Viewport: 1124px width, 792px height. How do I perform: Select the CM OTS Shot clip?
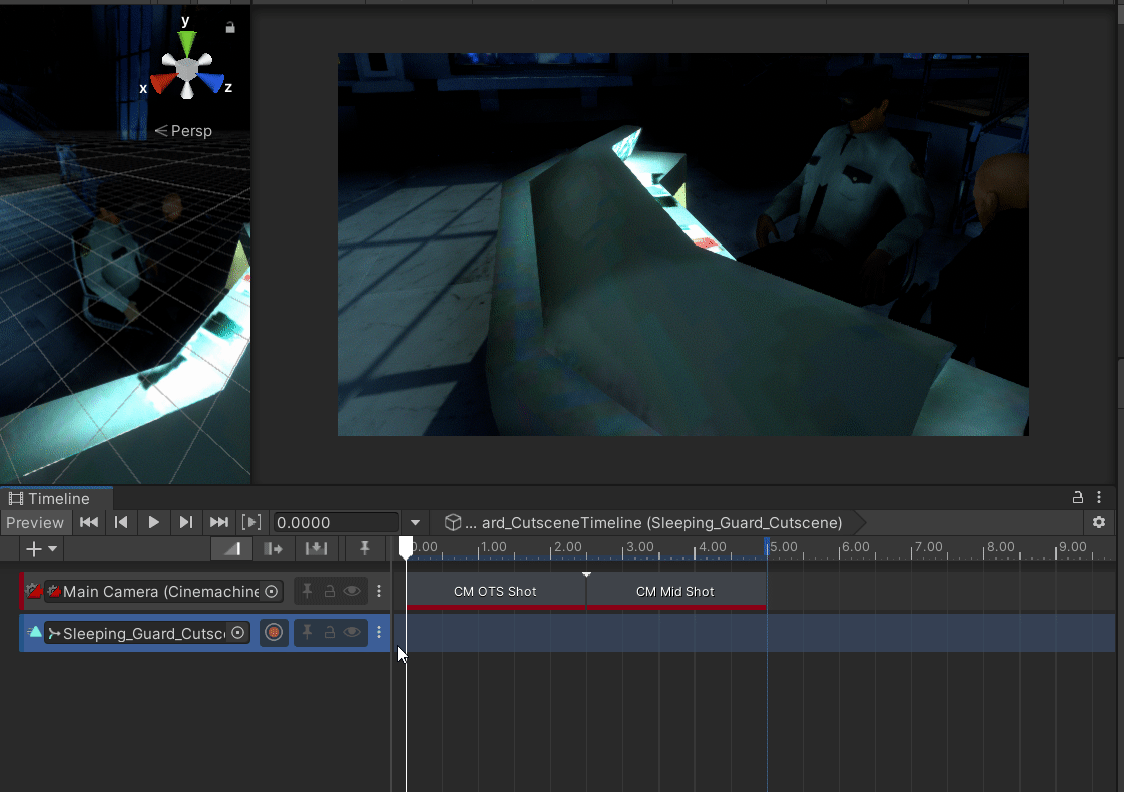(495, 592)
